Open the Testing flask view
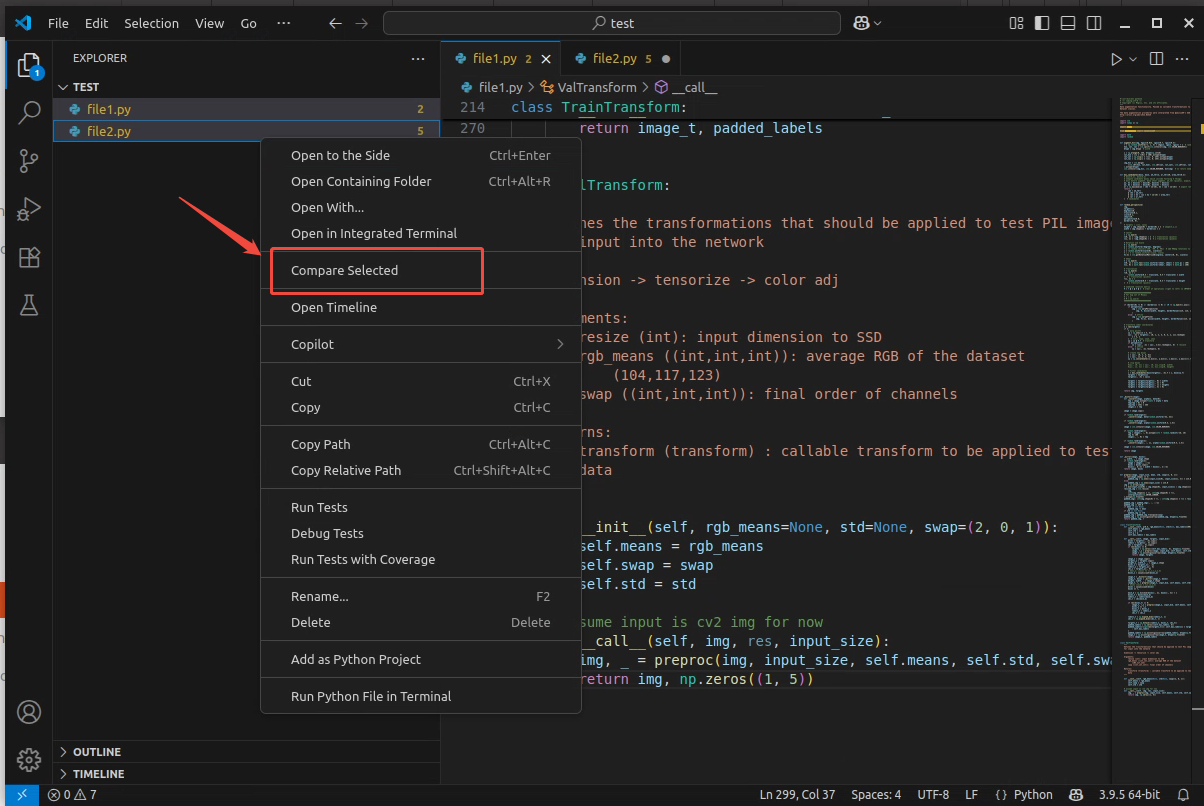 click(x=29, y=305)
